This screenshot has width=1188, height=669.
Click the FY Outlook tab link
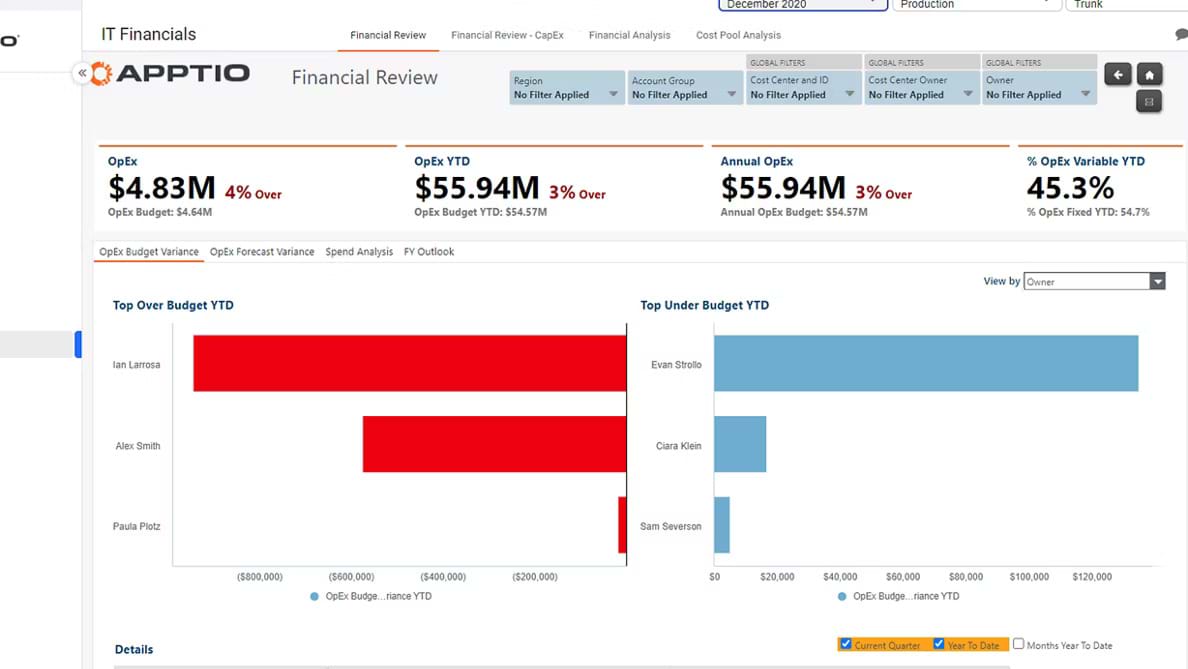(429, 252)
